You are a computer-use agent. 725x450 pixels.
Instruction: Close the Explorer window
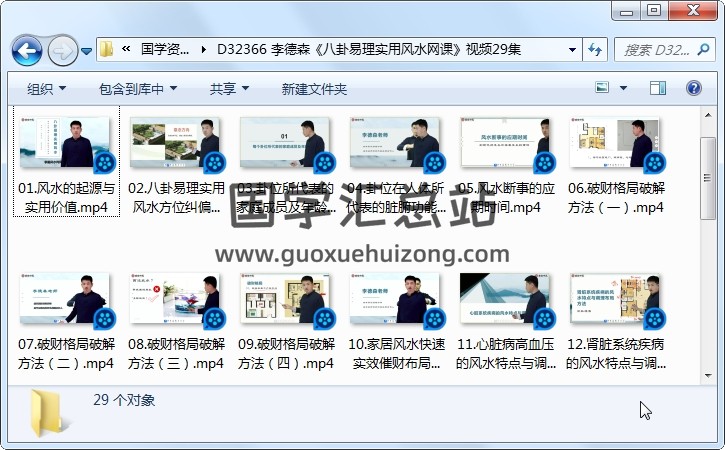(692, 11)
